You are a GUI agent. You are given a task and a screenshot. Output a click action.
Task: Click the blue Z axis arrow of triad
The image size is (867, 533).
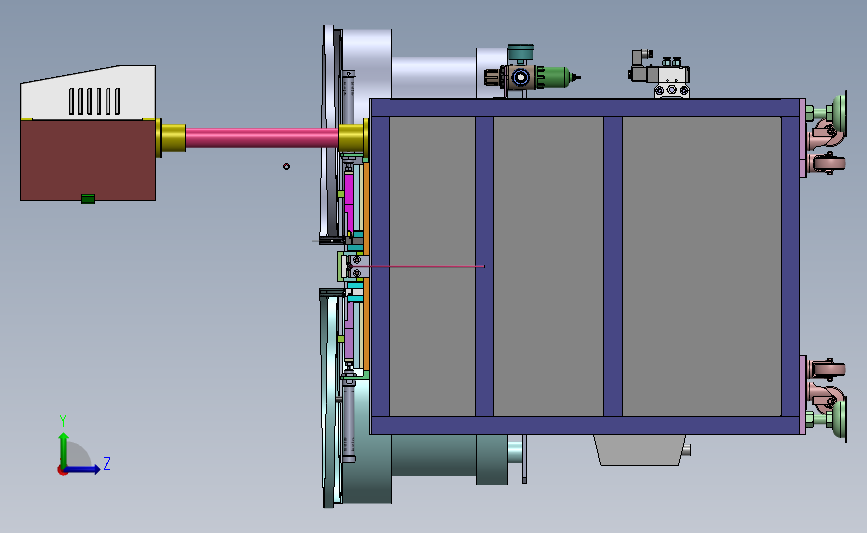click(x=83, y=469)
